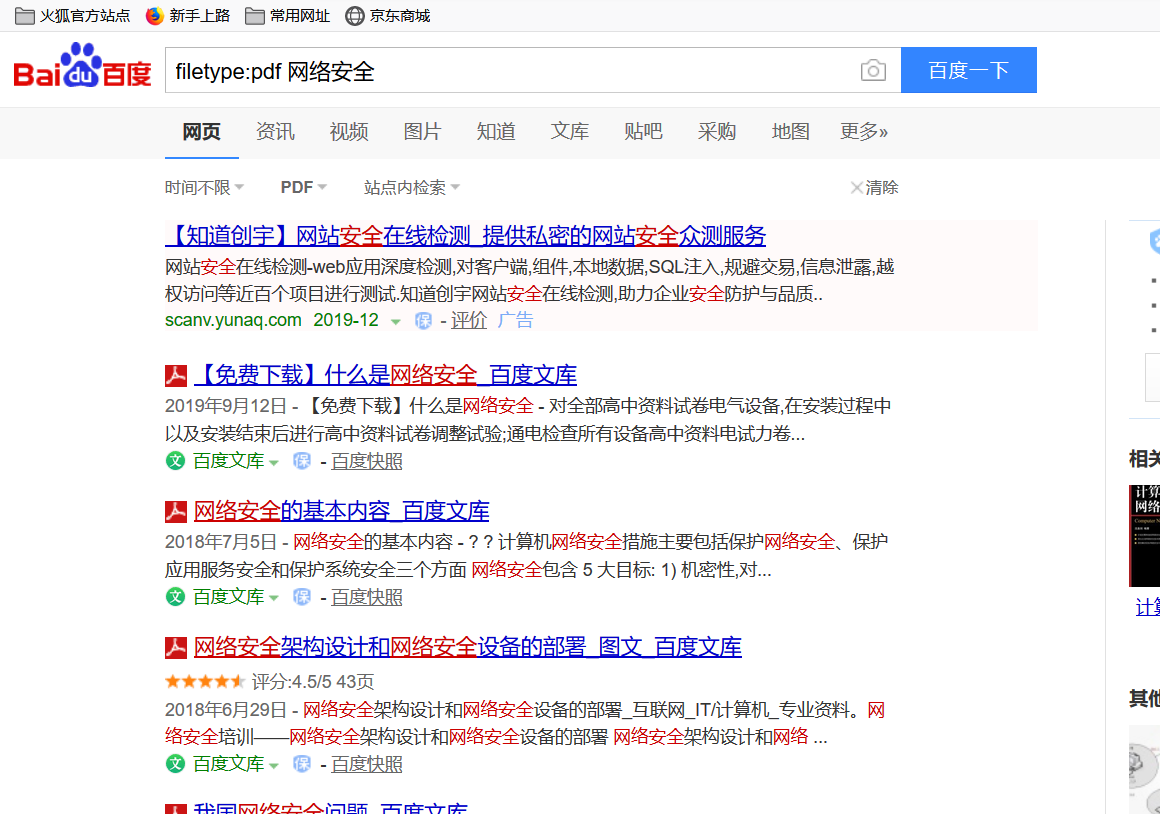The width and height of the screenshot is (1160, 814).
Task: Open 我国网络安全问题_百度文库 result
Action: [331, 808]
